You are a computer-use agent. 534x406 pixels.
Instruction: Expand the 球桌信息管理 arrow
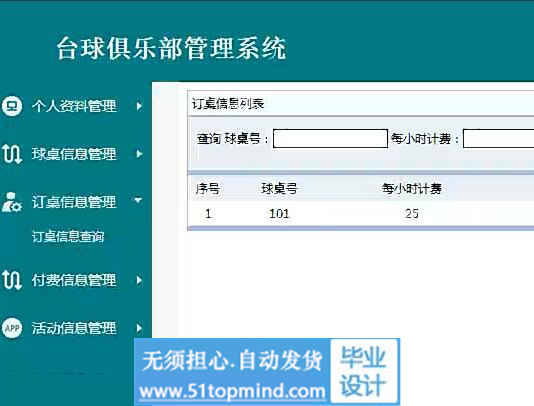[139, 154]
